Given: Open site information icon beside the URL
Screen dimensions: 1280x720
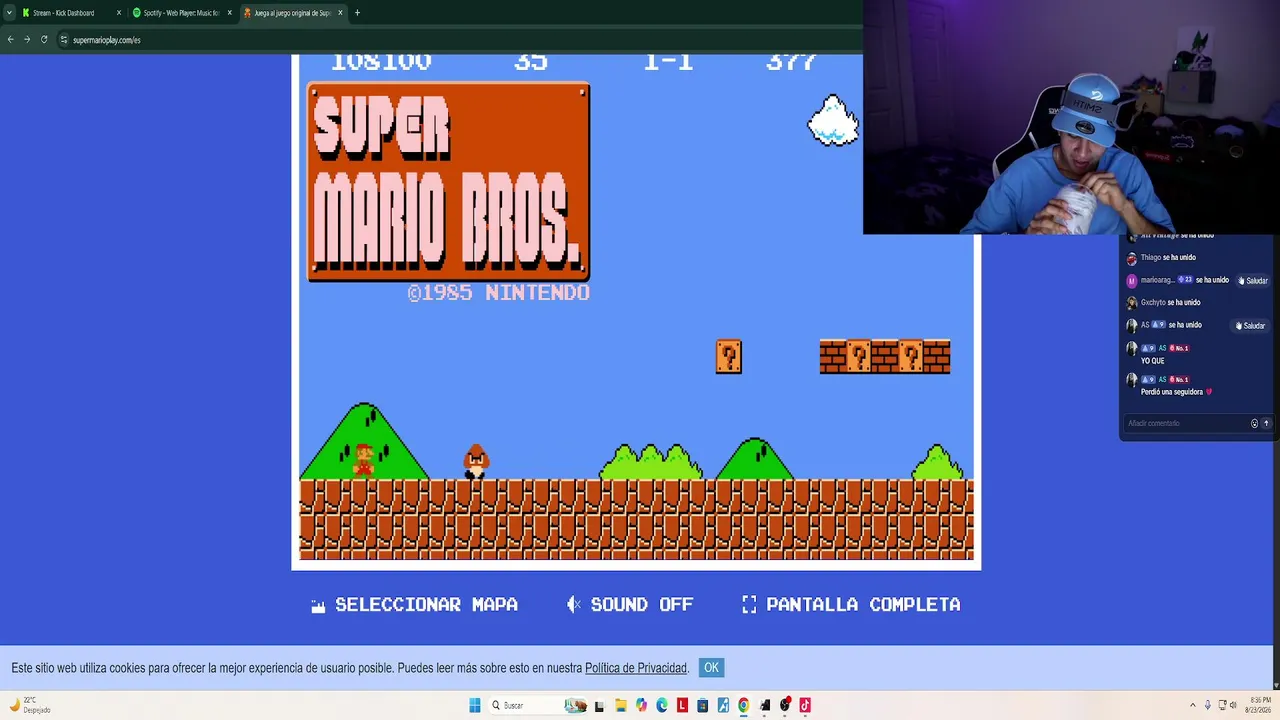Looking at the screenshot, I should pos(64,40).
